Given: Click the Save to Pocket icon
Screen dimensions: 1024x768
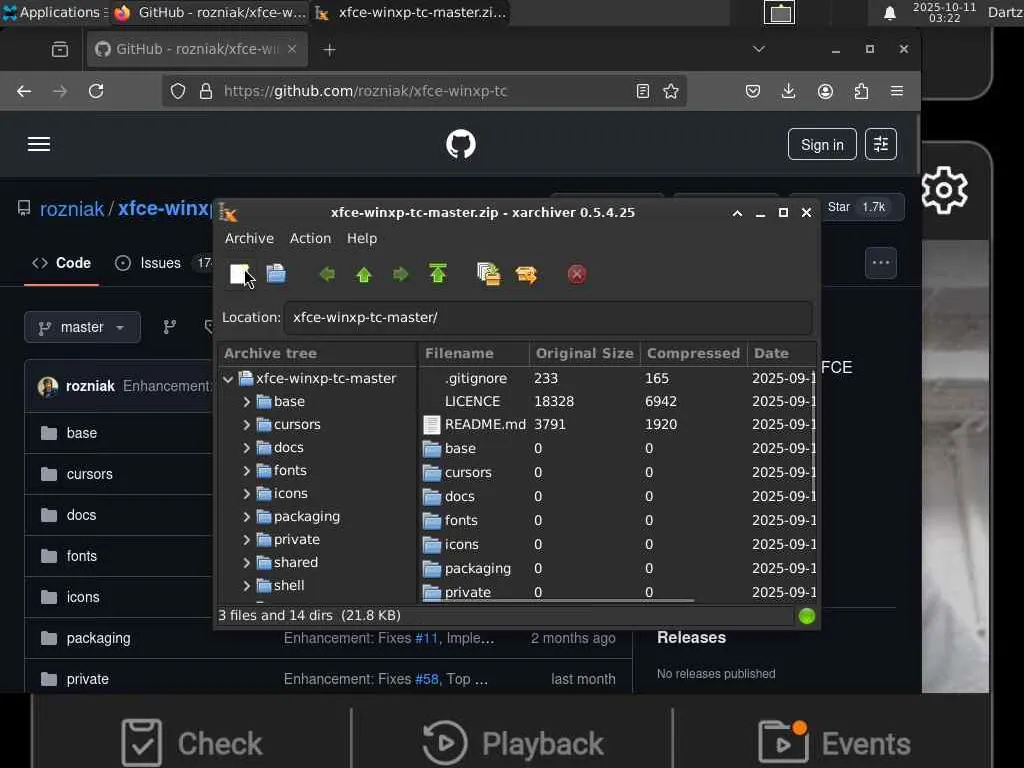Looking at the screenshot, I should click(753, 91).
